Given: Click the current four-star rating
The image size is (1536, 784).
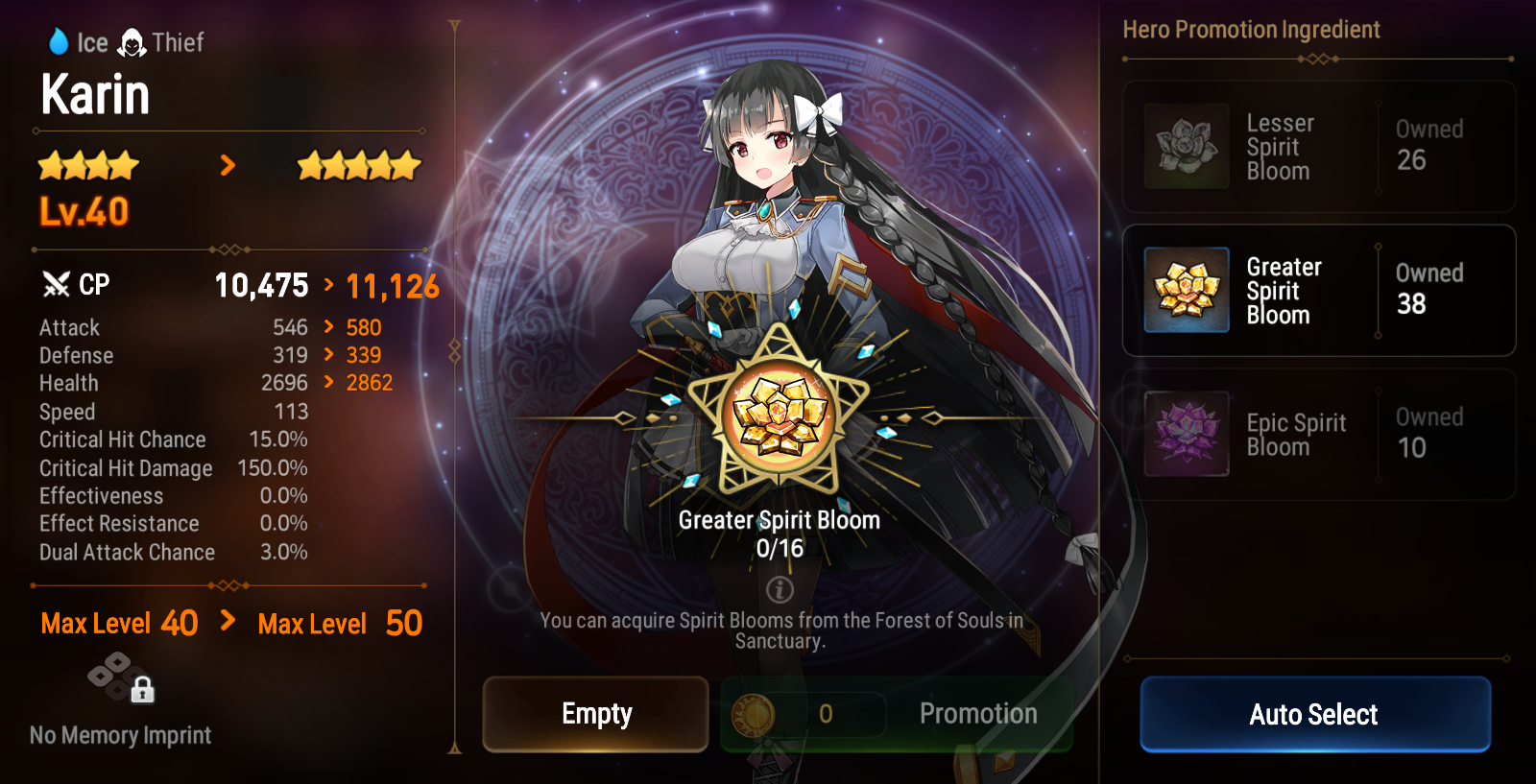Looking at the screenshot, I should (88, 166).
